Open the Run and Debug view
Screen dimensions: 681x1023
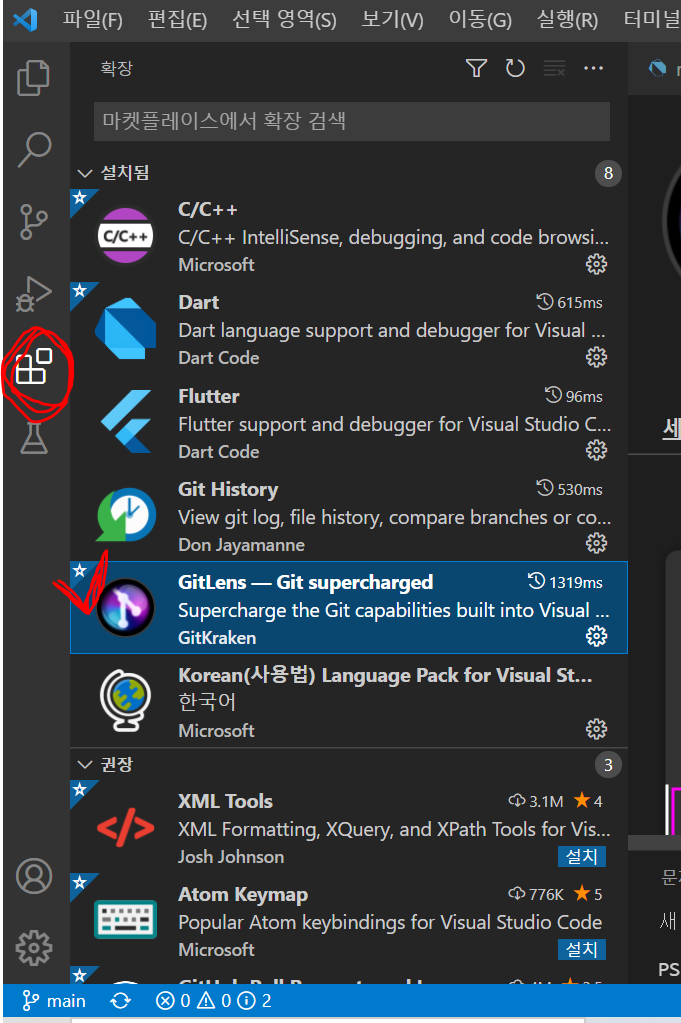pyautogui.click(x=33, y=294)
